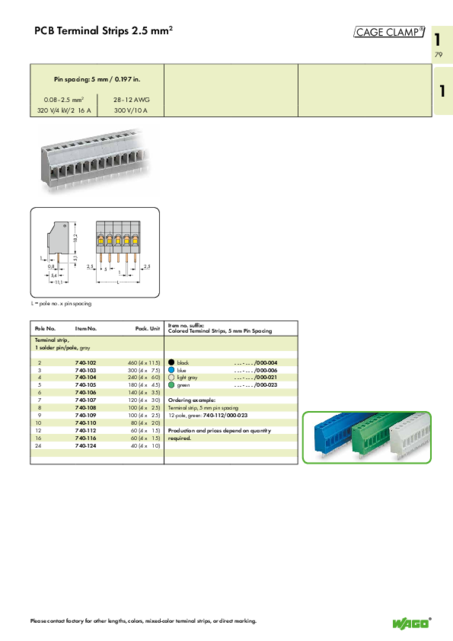The image size is (453, 641).
Task: Click the gray terminal strip product photo
Action: pyautogui.click(x=95, y=160)
